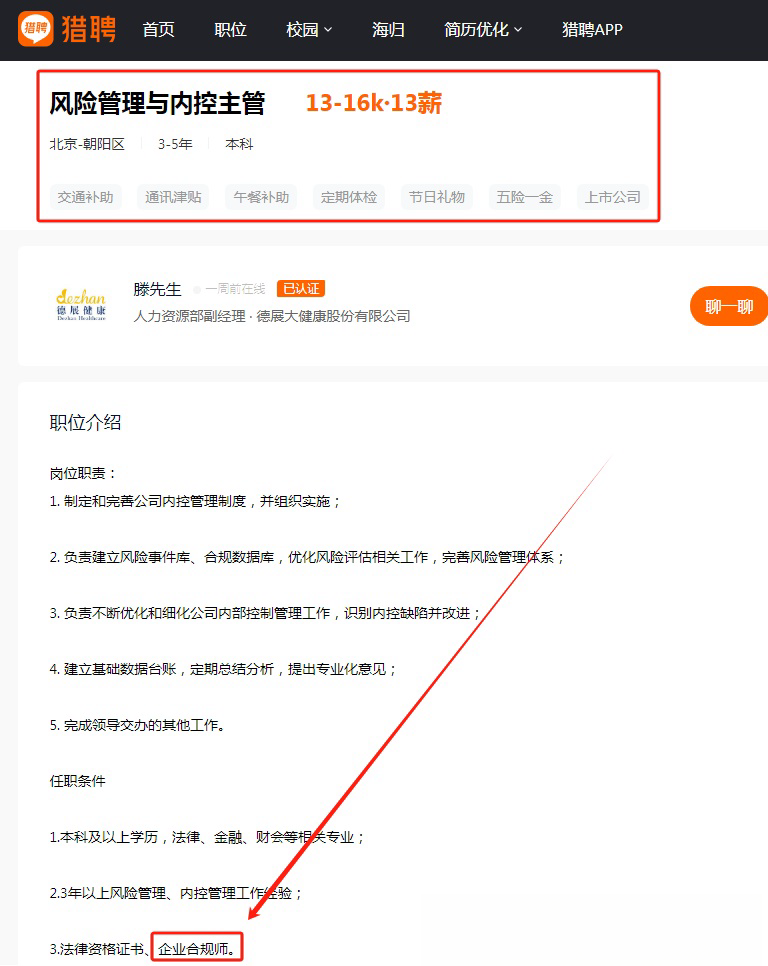Click the 定期体检 benefit tag

pyautogui.click(x=349, y=197)
